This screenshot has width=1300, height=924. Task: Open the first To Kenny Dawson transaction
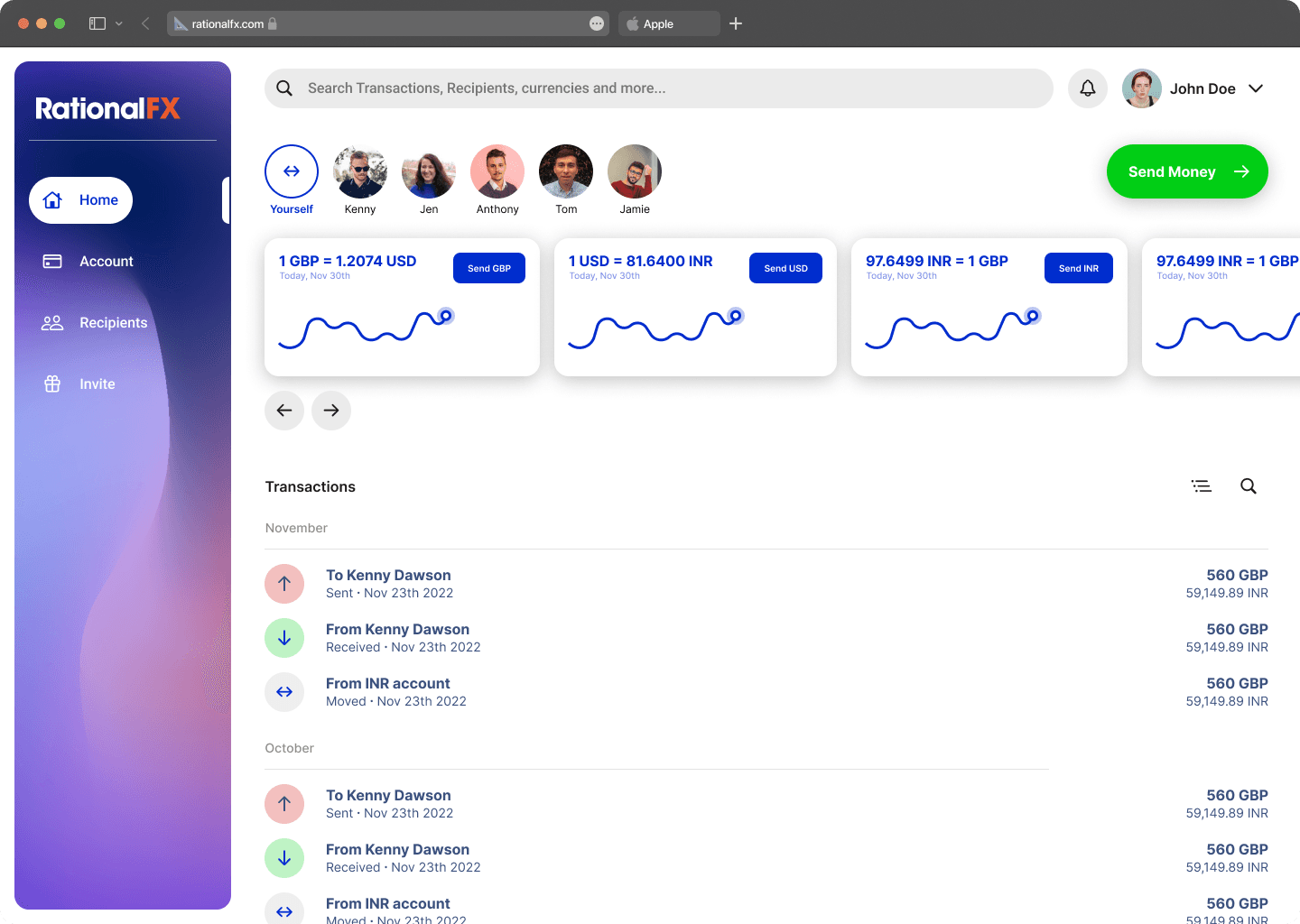[x=388, y=584]
